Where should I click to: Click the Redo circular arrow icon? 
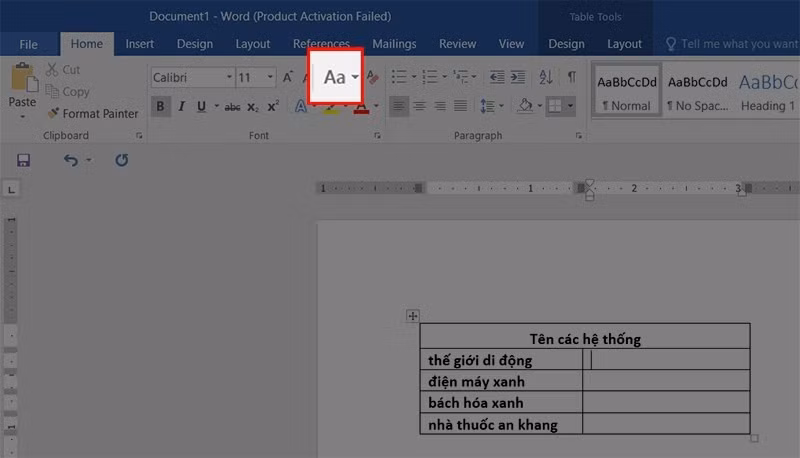click(121, 160)
